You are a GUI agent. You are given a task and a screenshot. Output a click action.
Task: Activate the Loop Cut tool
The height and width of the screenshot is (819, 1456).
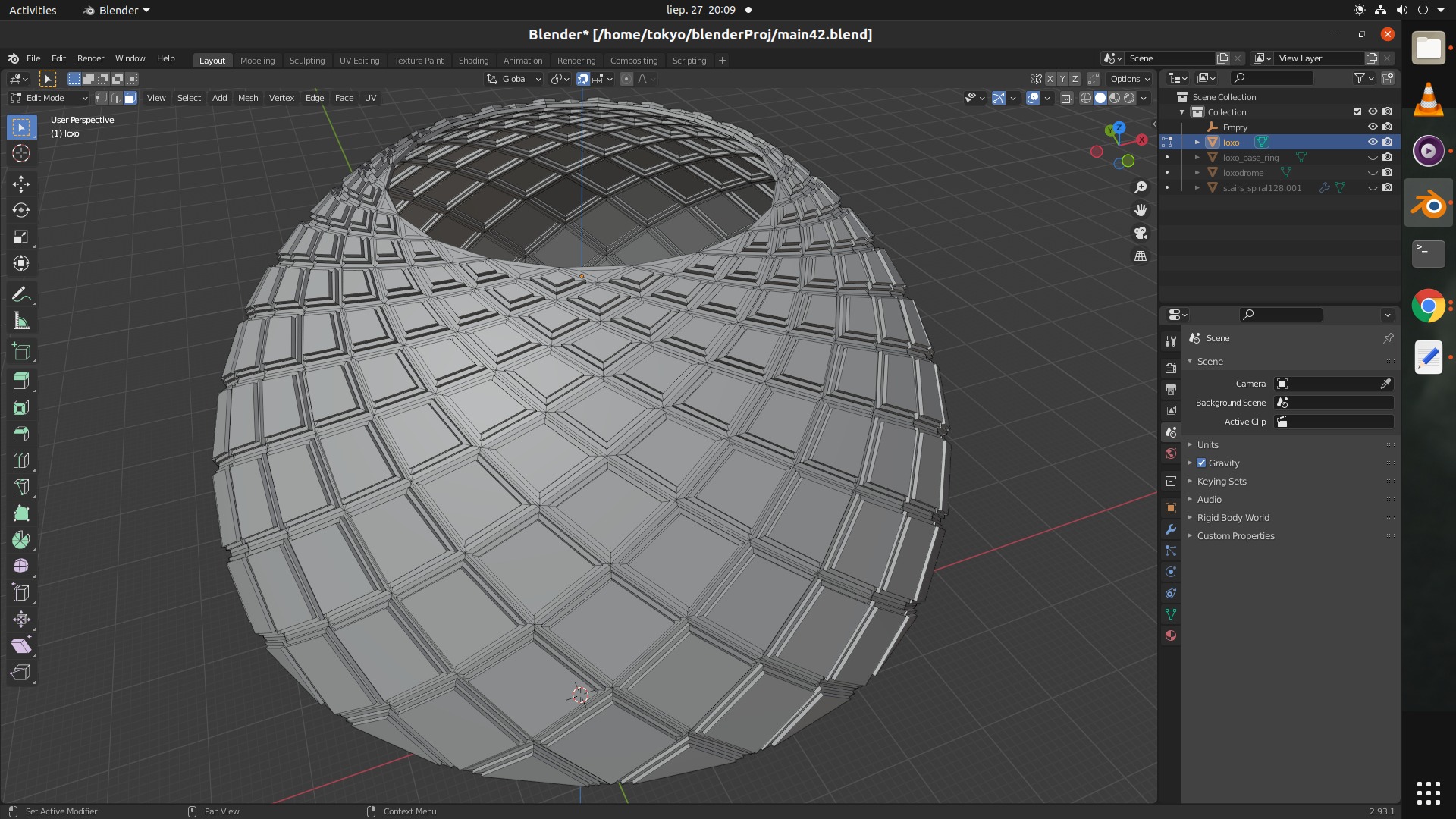point(21,460)
